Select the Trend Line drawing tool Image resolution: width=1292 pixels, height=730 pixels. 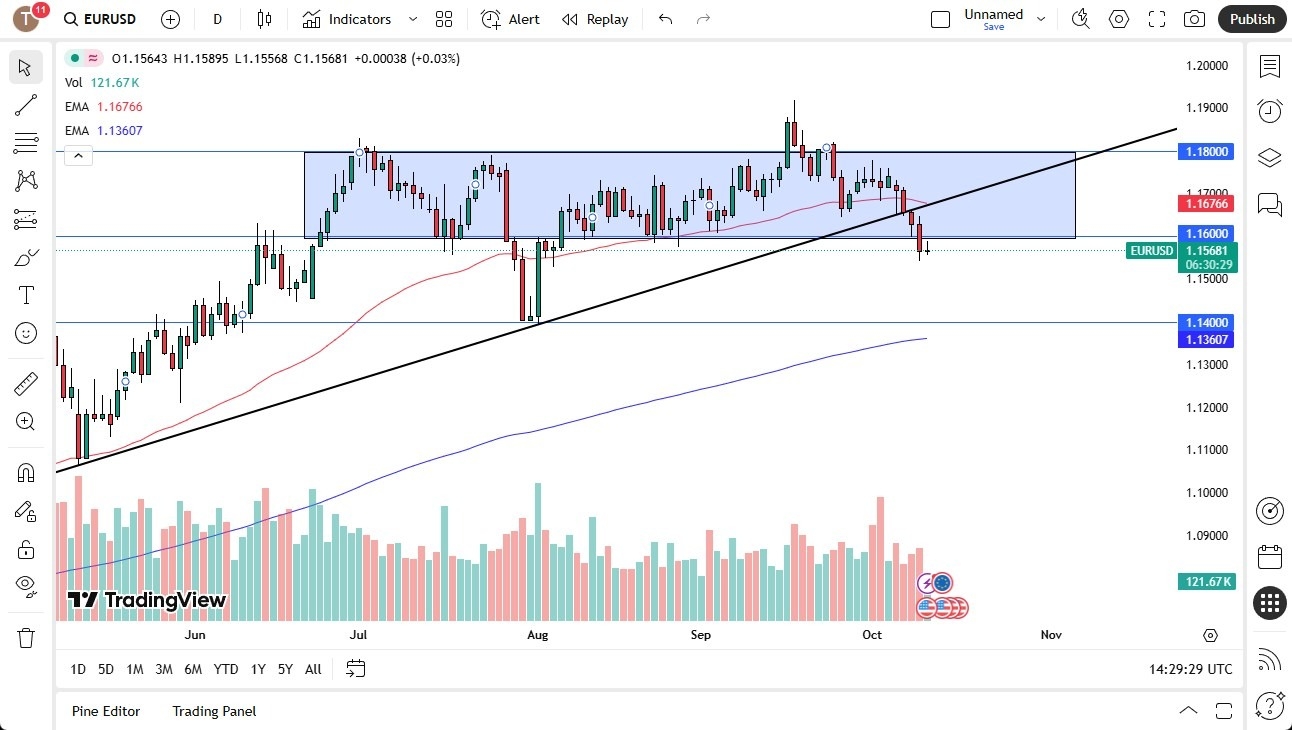coord(25,105)
